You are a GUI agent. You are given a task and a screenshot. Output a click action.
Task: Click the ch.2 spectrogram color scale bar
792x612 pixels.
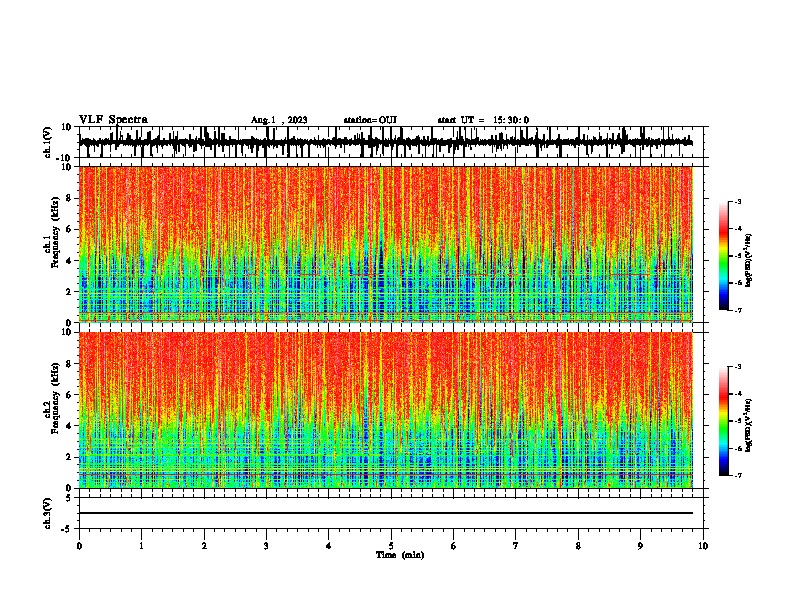point(723,421)
